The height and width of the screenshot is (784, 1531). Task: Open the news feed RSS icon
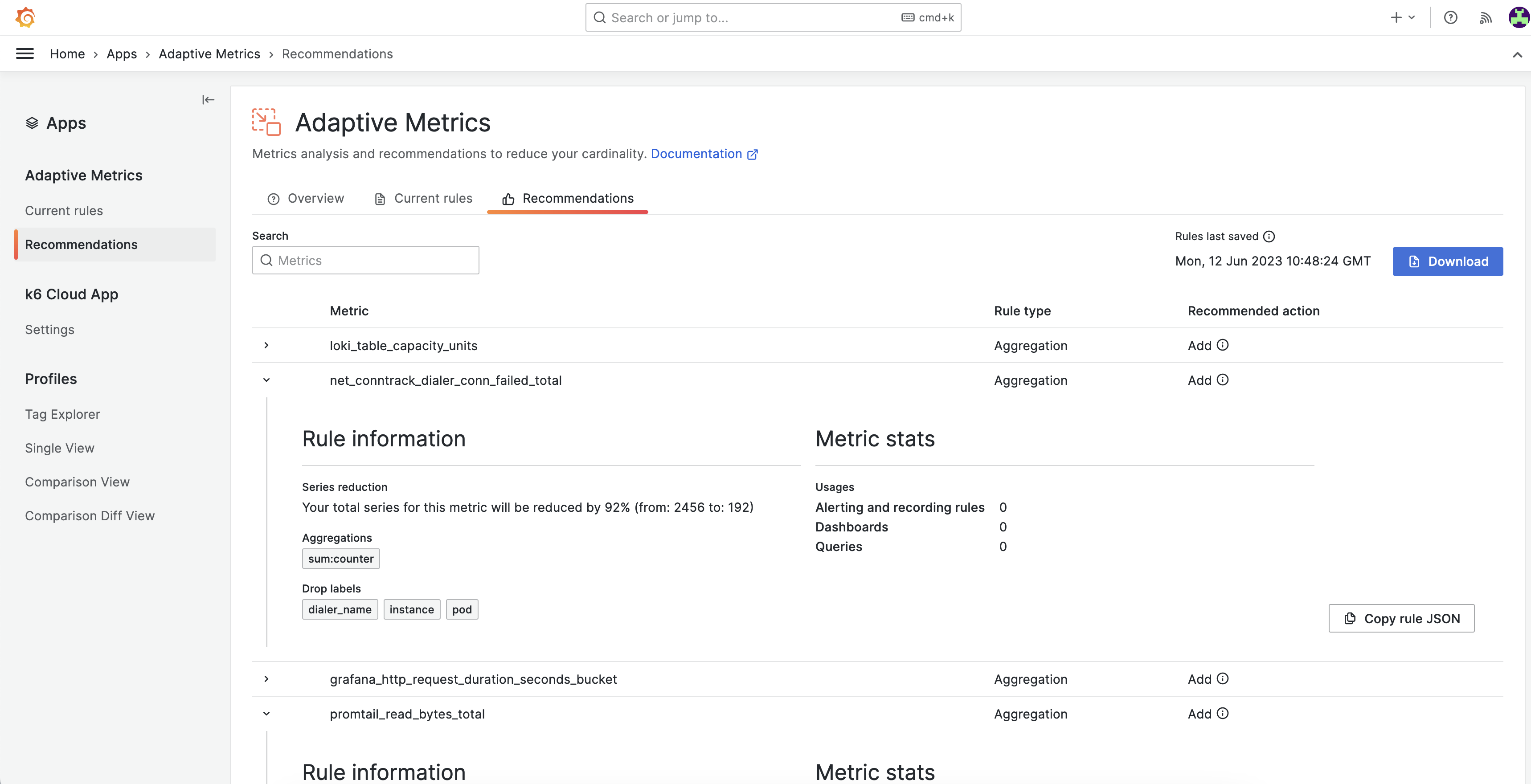(1485, 18)
